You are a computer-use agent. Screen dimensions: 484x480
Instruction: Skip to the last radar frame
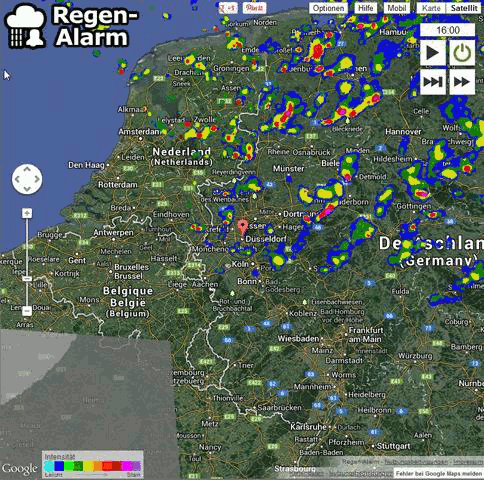[433, 82]
